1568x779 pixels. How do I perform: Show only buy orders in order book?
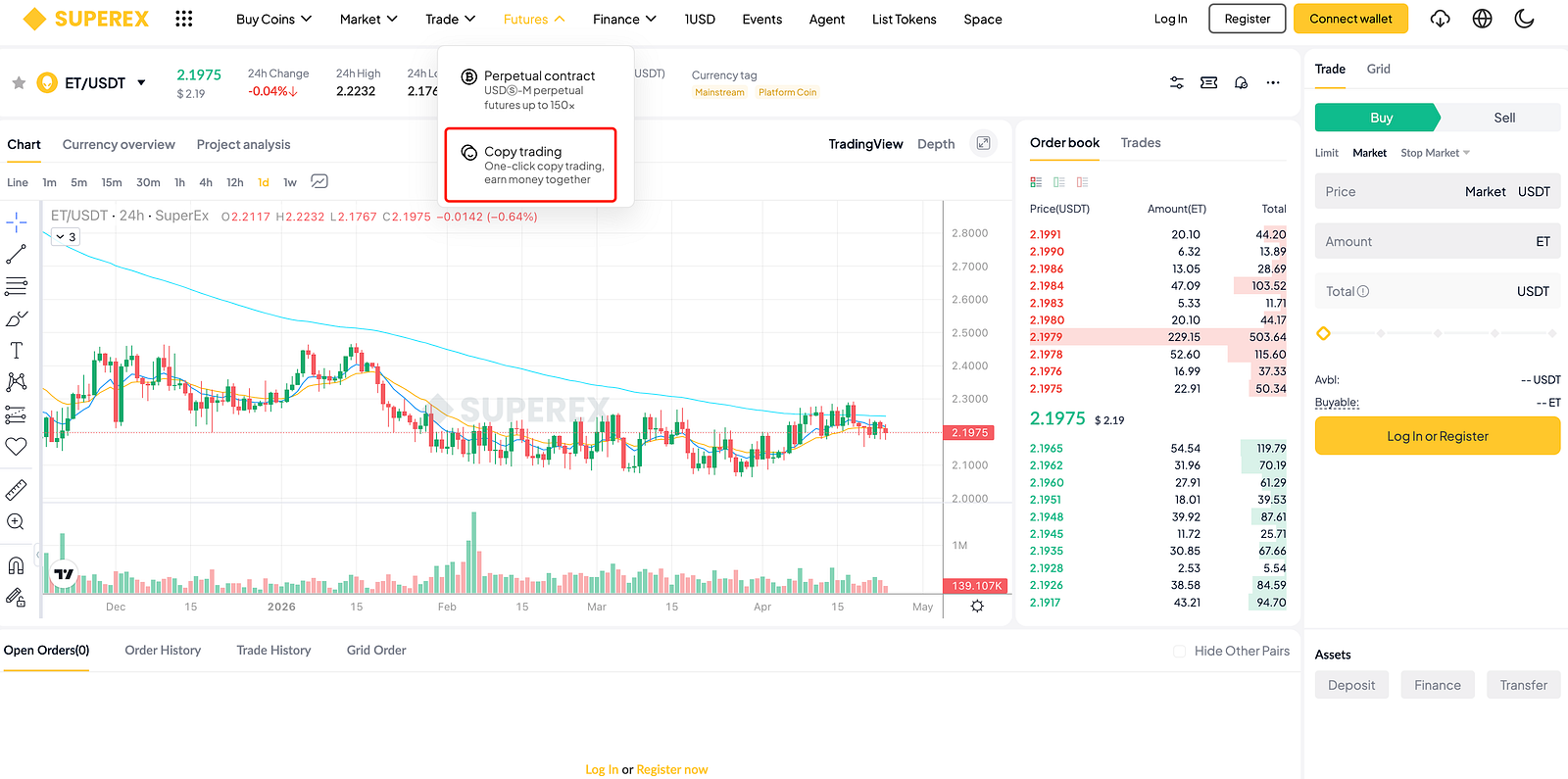tap(1059, 182)
